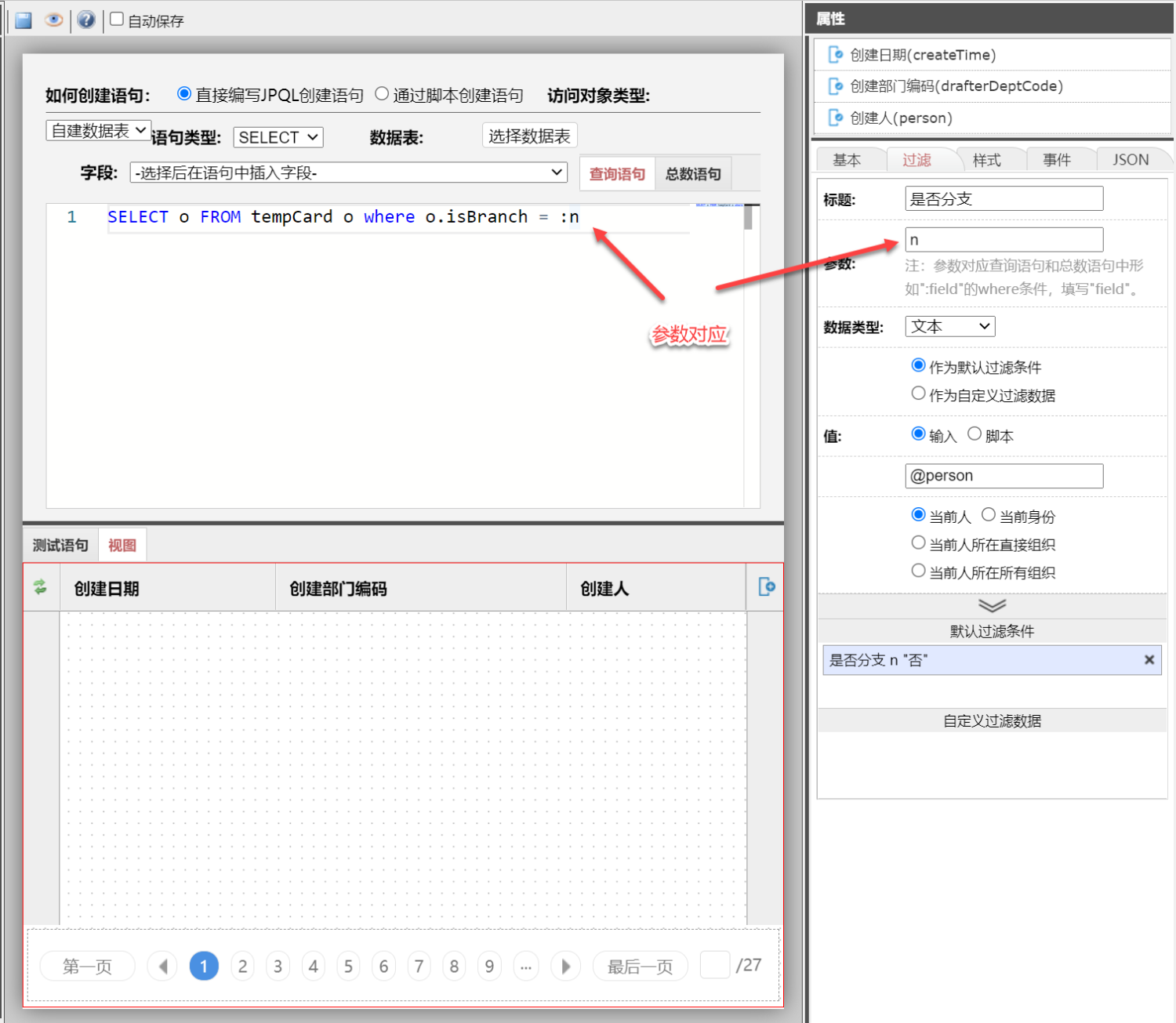Click the green refresh icon in view header
Screen dimensions: 1176x1023
coord(40,586)
